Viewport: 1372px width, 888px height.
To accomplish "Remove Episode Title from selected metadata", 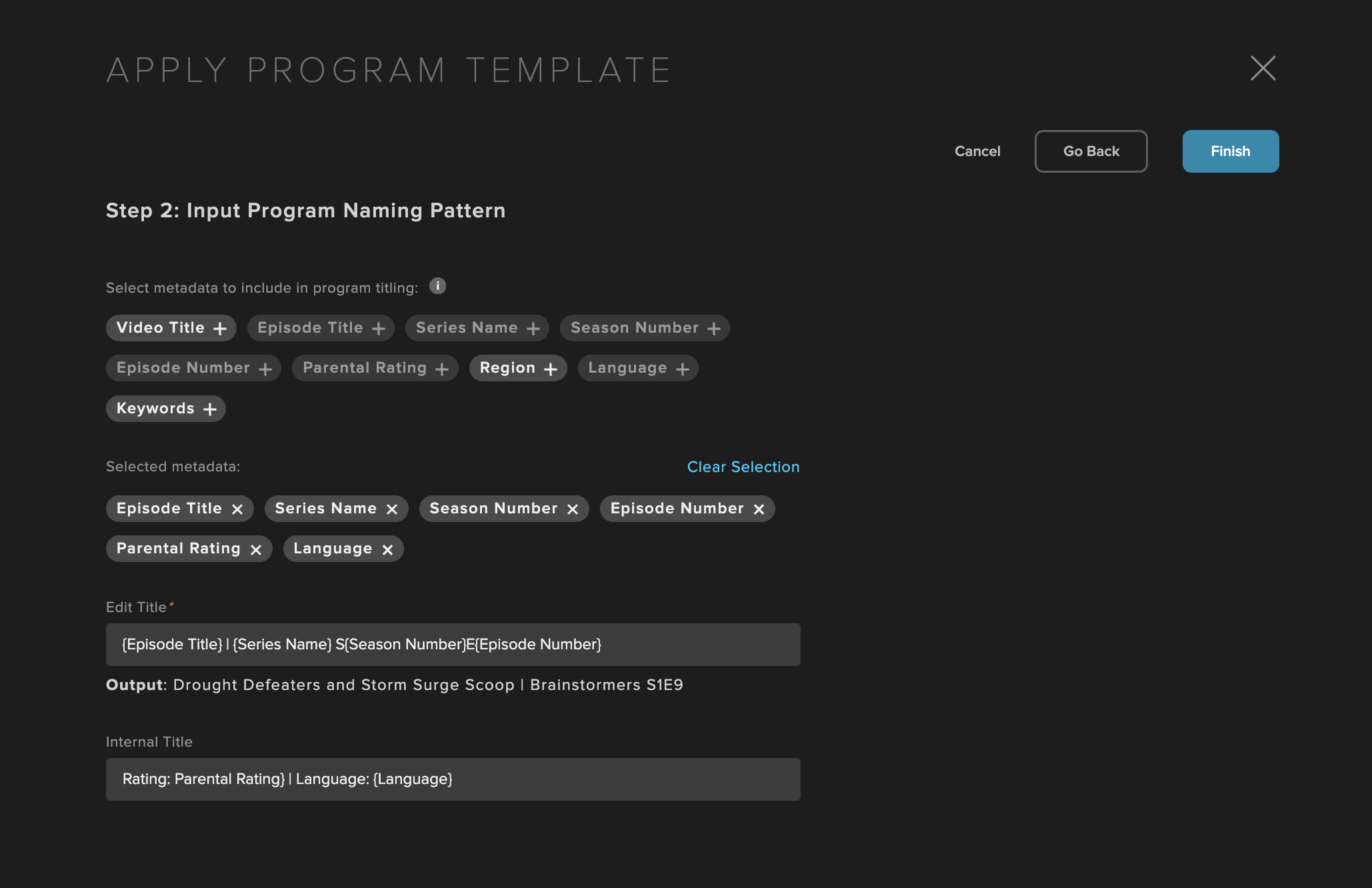I will tap(237, 509).
